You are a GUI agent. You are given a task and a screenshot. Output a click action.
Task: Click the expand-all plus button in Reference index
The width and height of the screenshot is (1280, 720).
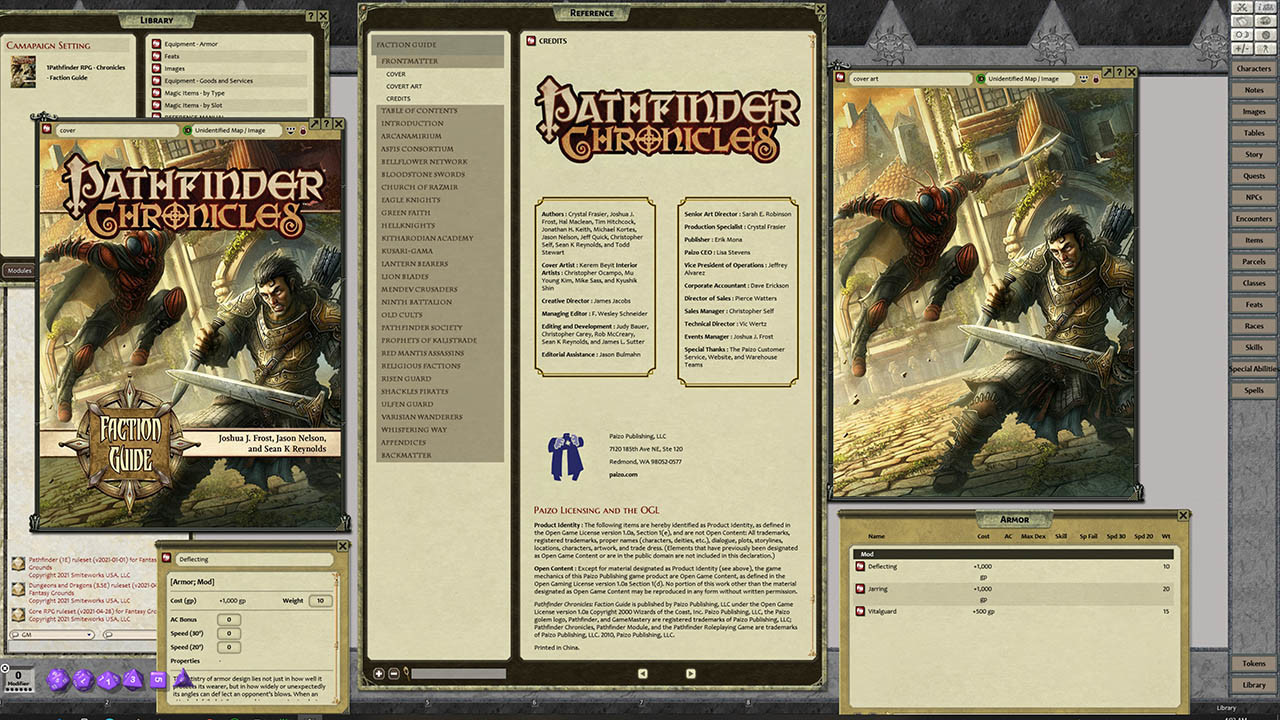click(379, 674)
